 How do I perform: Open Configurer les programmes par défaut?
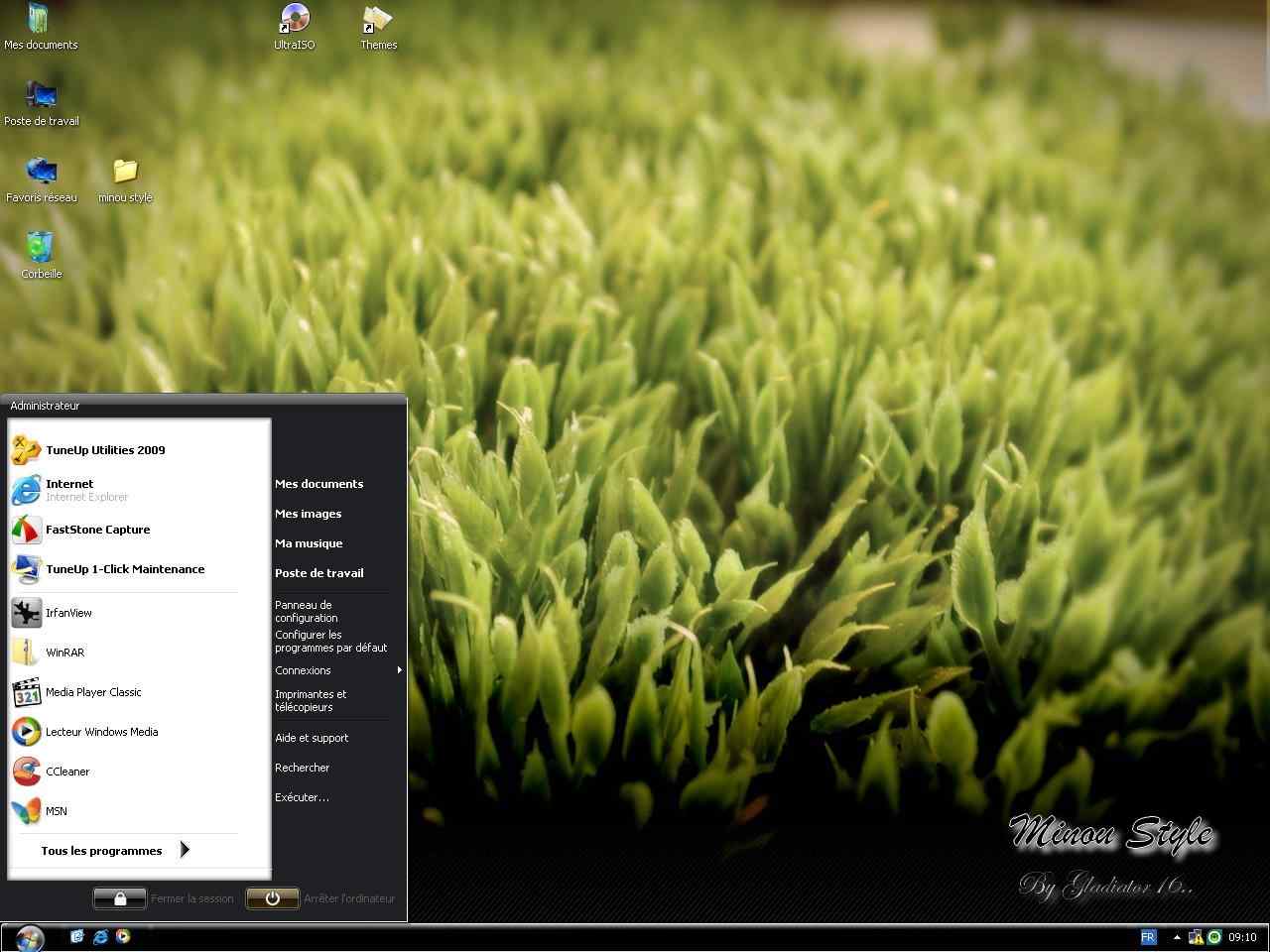[x=331, y=641]
